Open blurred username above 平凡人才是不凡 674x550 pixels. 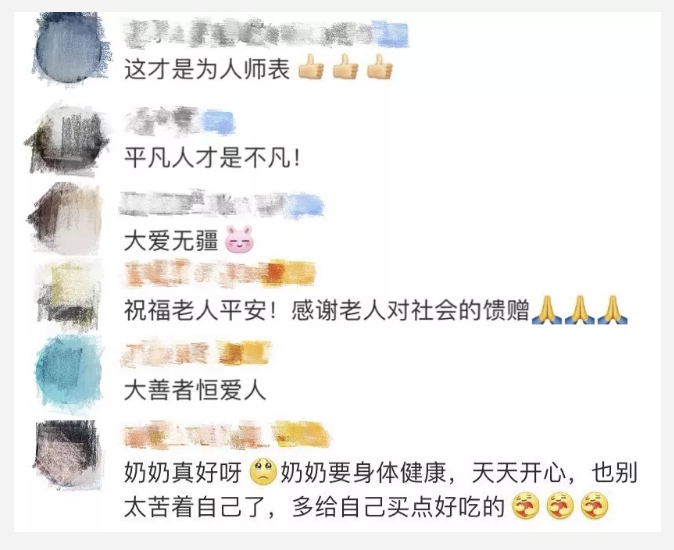point(181,120)
